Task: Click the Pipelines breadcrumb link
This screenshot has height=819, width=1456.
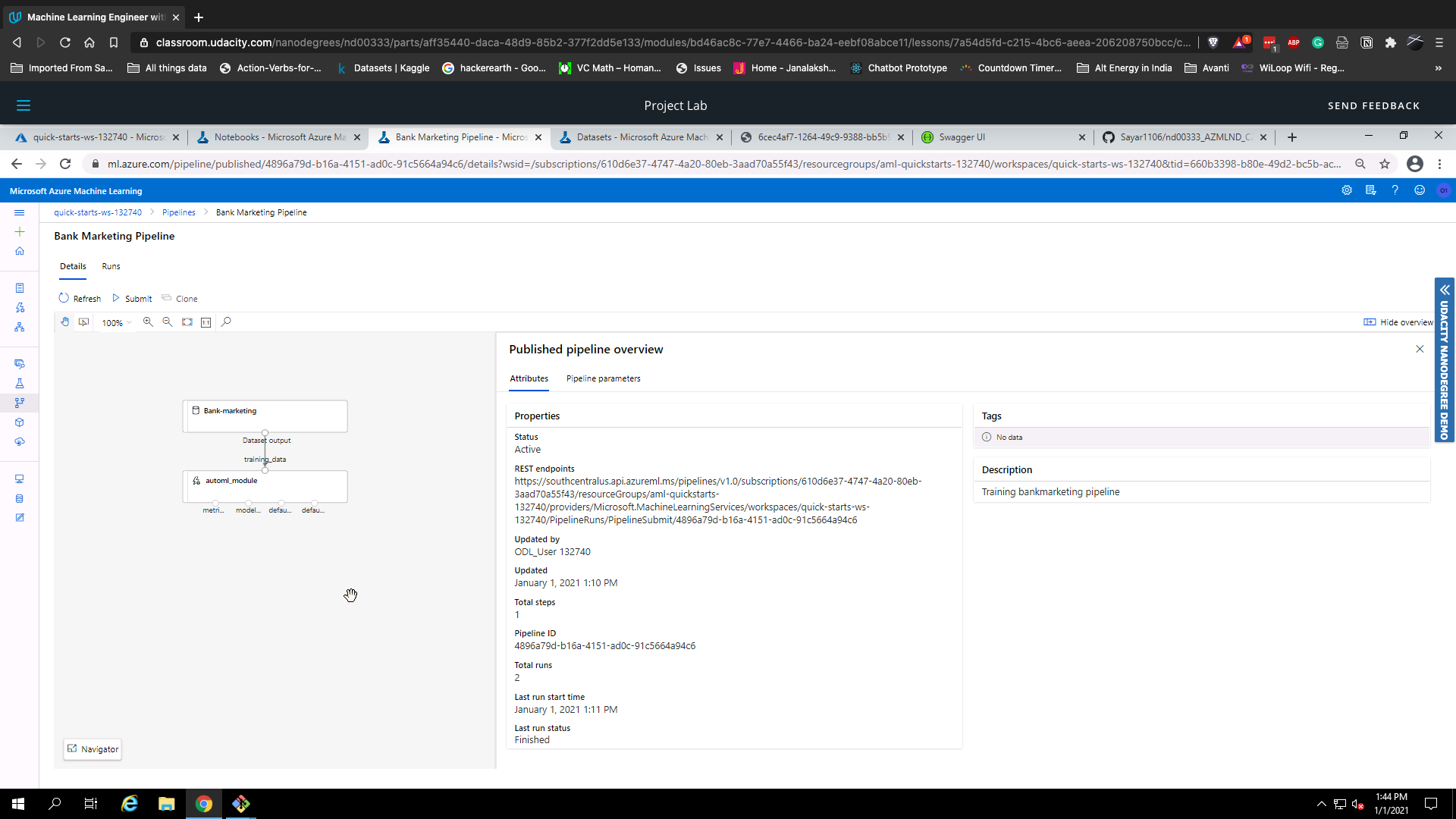Action: [179, 212]
